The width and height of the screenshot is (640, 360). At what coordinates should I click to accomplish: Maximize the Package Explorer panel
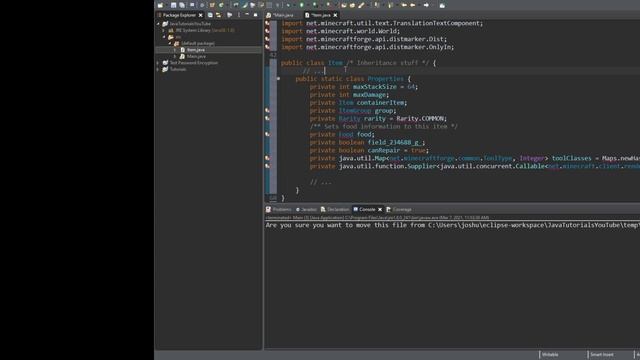pyautogui.click(x=256, y=15)
